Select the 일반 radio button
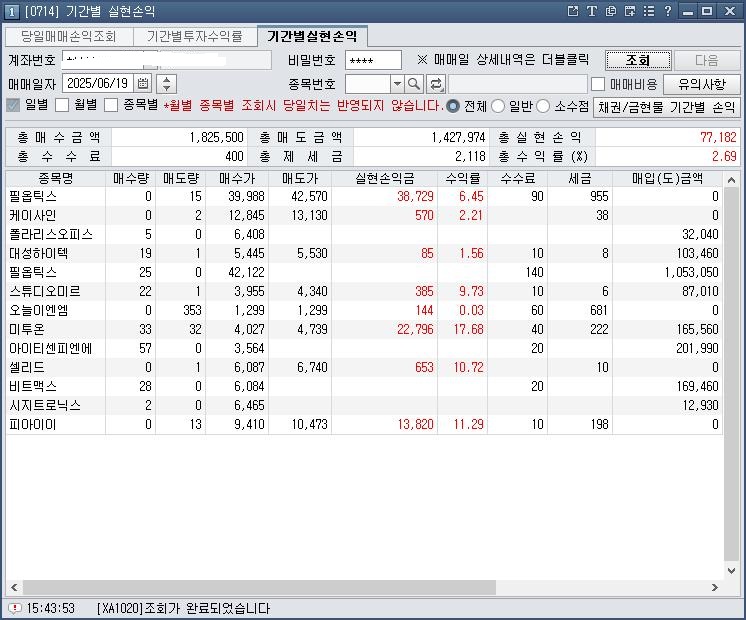746x620 pixels. pos(498,106)
